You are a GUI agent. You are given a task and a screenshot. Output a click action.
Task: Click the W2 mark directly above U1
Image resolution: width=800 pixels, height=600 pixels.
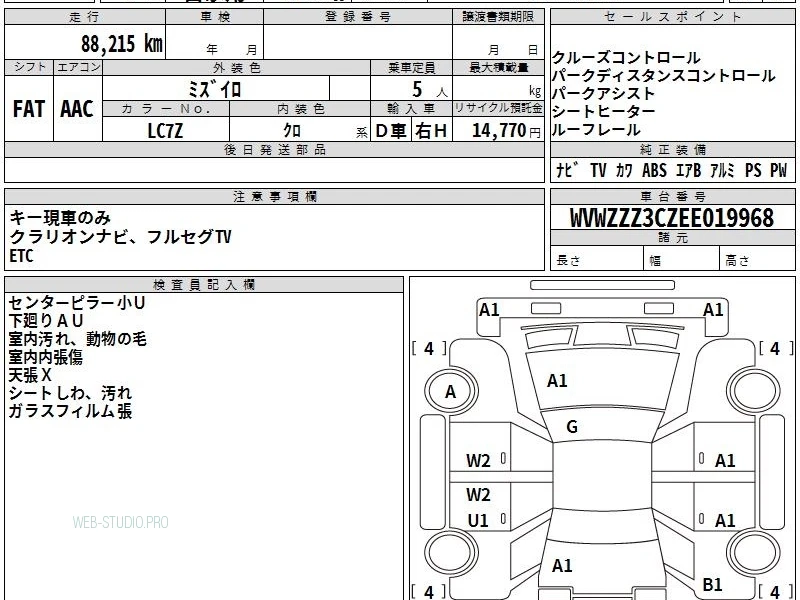coord(478,494)
